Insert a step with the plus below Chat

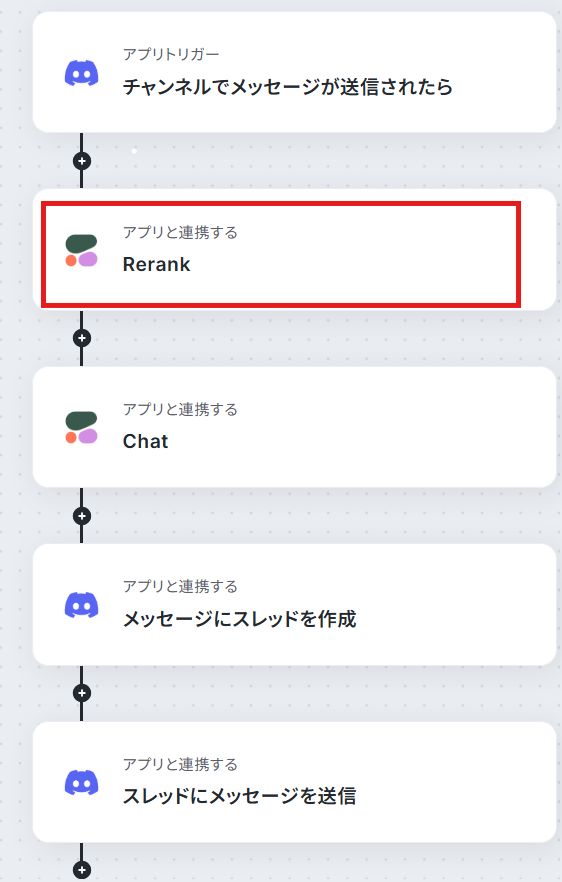82,516
